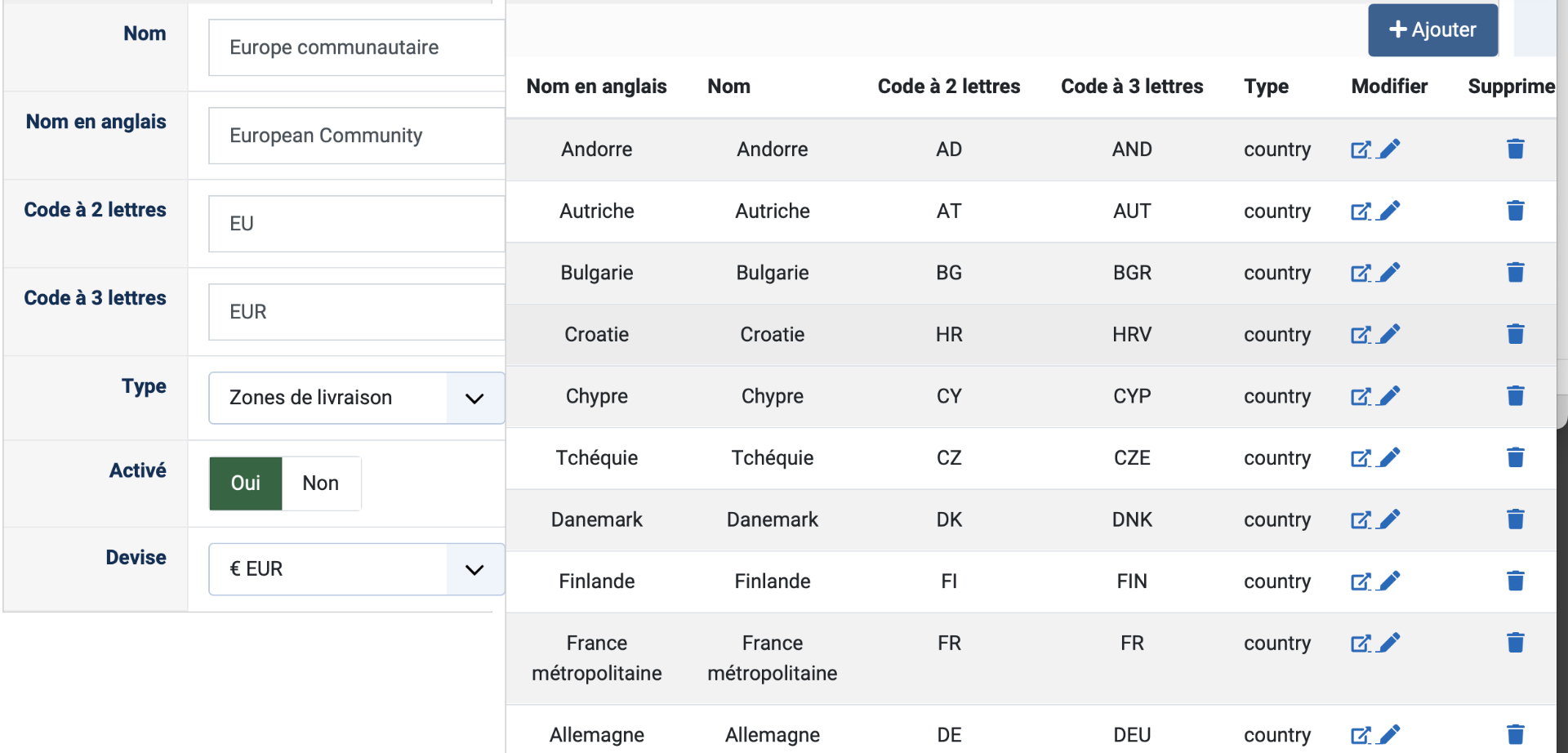Click trash icon for Chypre row
This screenshot has height=753, width=1568.
point(1515,396)
